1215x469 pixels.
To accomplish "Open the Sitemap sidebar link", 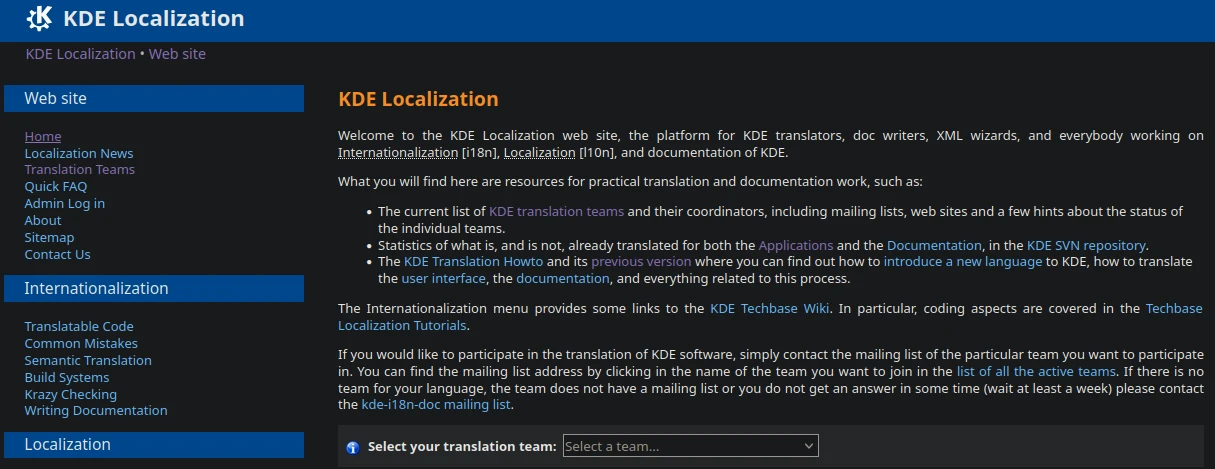I will coord(50,237).
